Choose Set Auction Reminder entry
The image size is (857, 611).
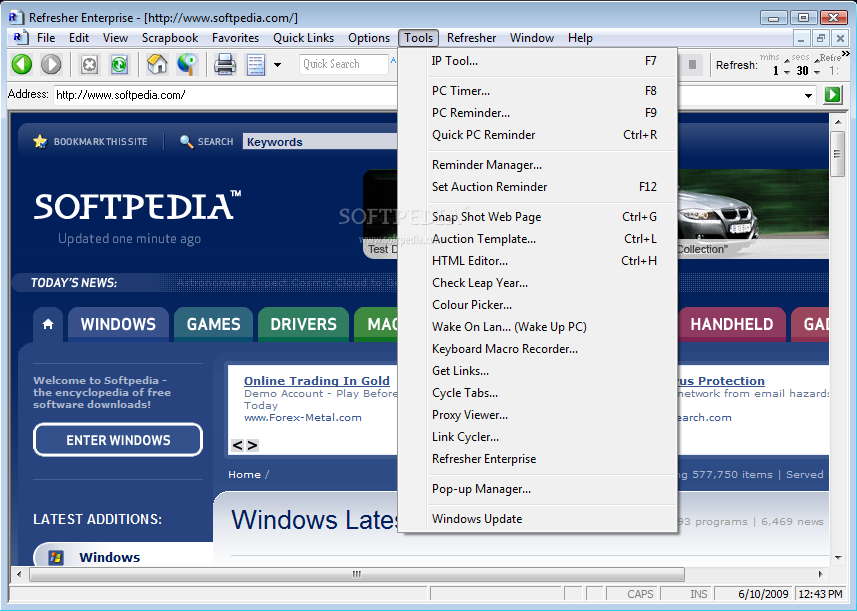[538, 186]
